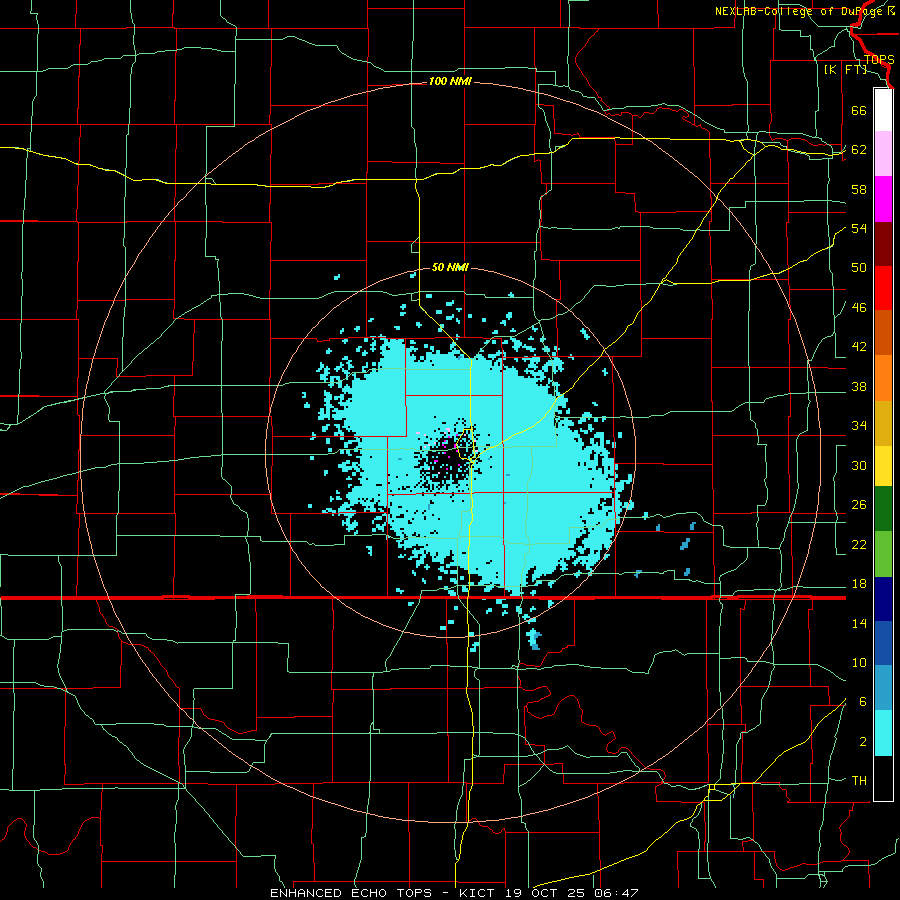Click the bright orange legend swatch
Image resolution: width=900 pixels, height=900 pixels.
pyautogui.click(x=883, y=378)
